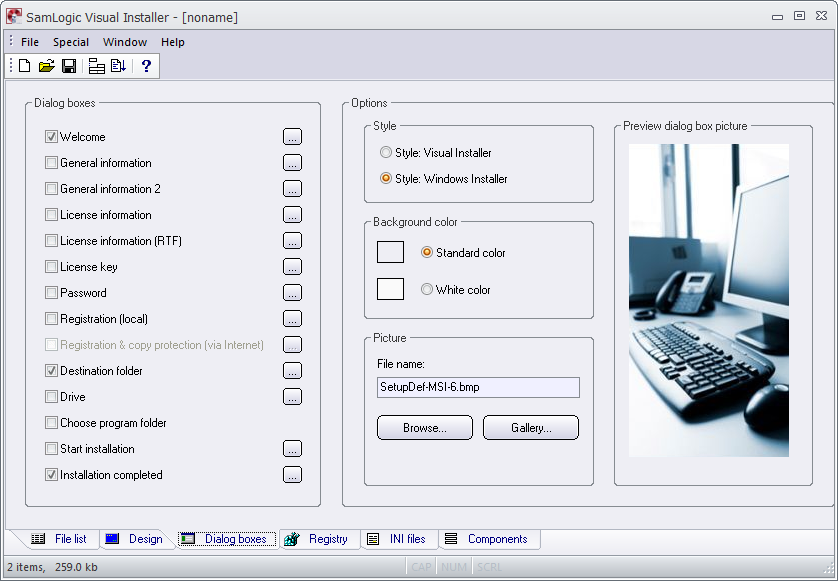Image resolution: width=838 pixels, height=581 pixels.
Task: Open settings button for Welcome dialog
Action: (292, 137)
